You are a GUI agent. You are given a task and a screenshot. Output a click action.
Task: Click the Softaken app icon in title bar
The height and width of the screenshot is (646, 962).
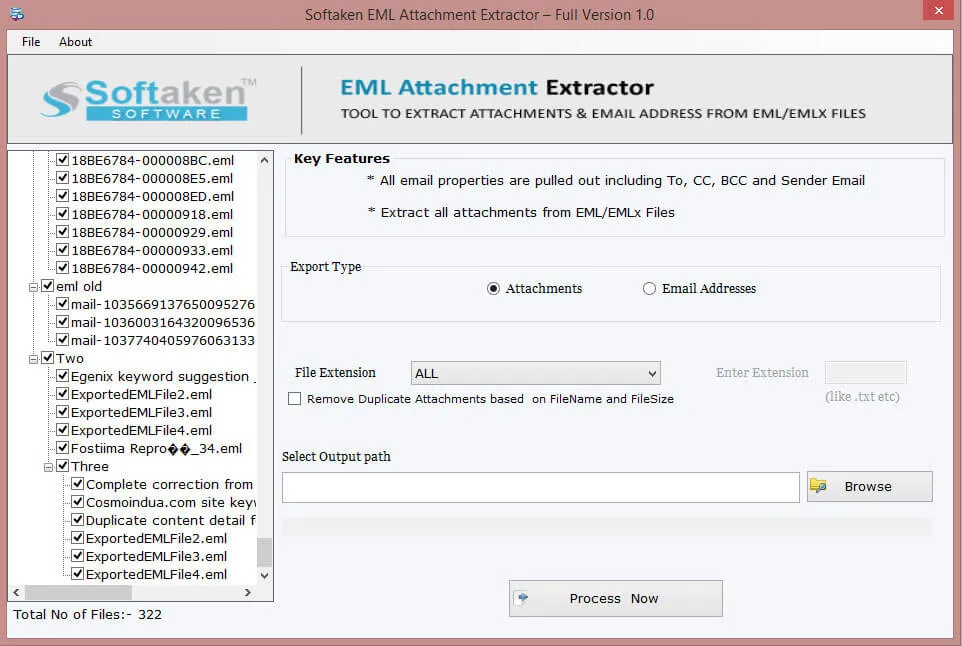pos(17,13)
